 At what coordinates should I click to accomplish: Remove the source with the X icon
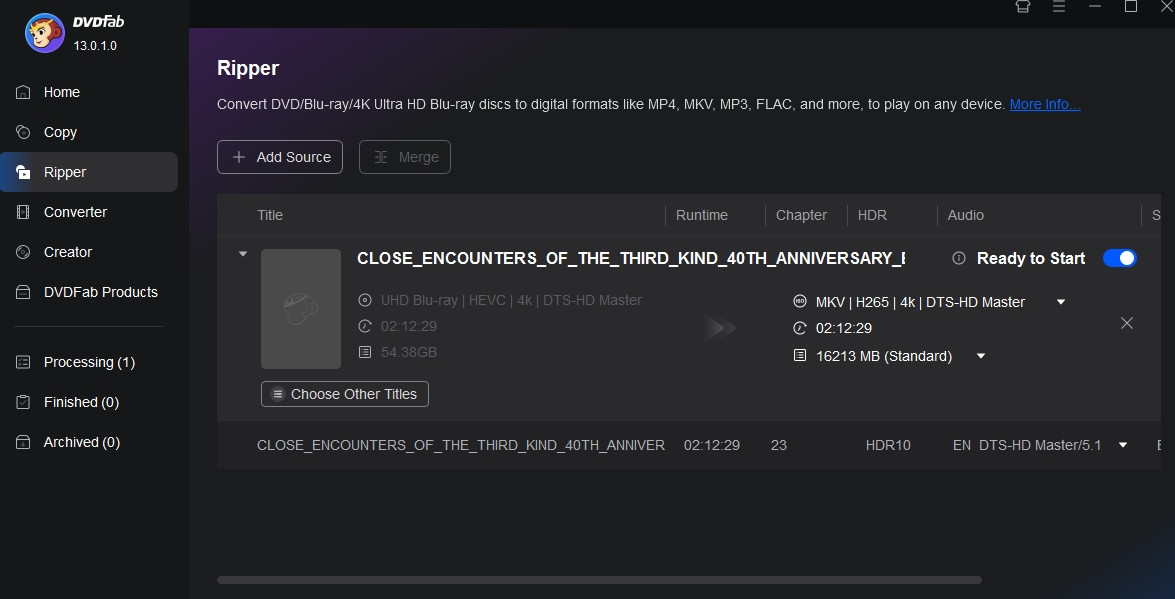1126,323
